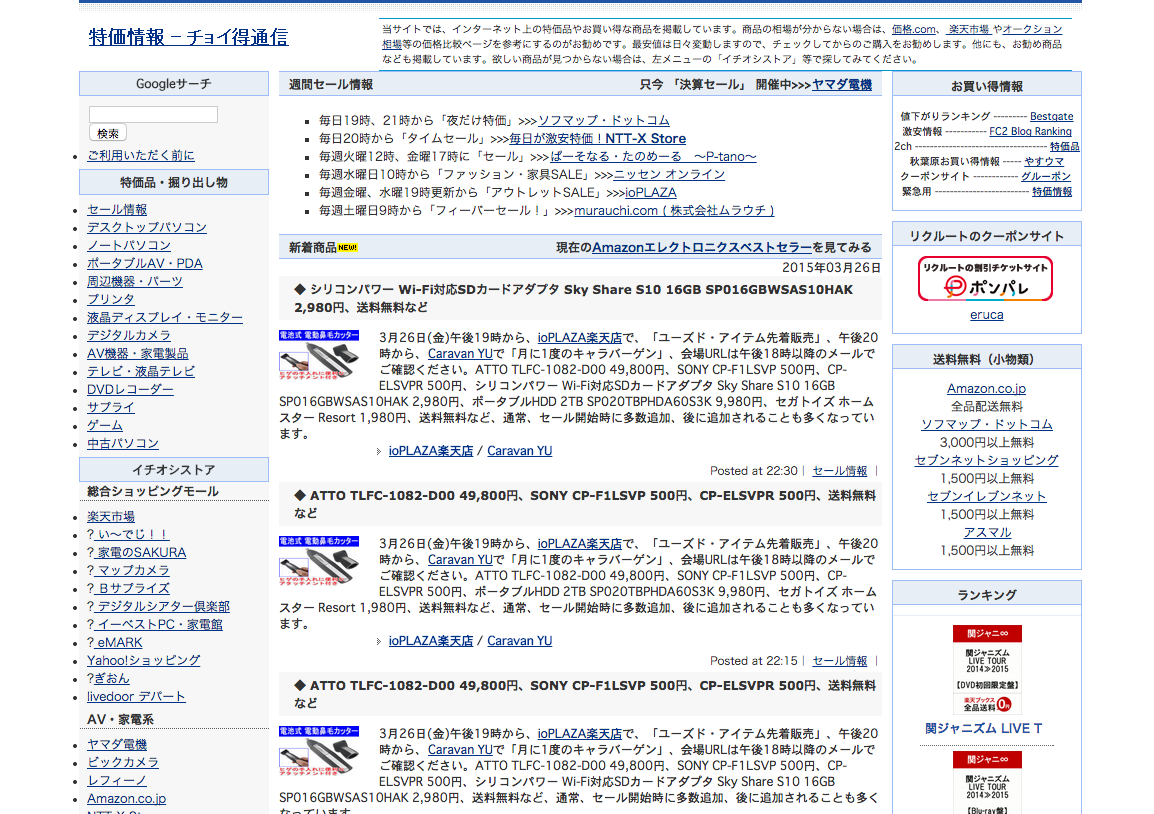
Task: Open the eruca link
Action: tap(986, 315)
